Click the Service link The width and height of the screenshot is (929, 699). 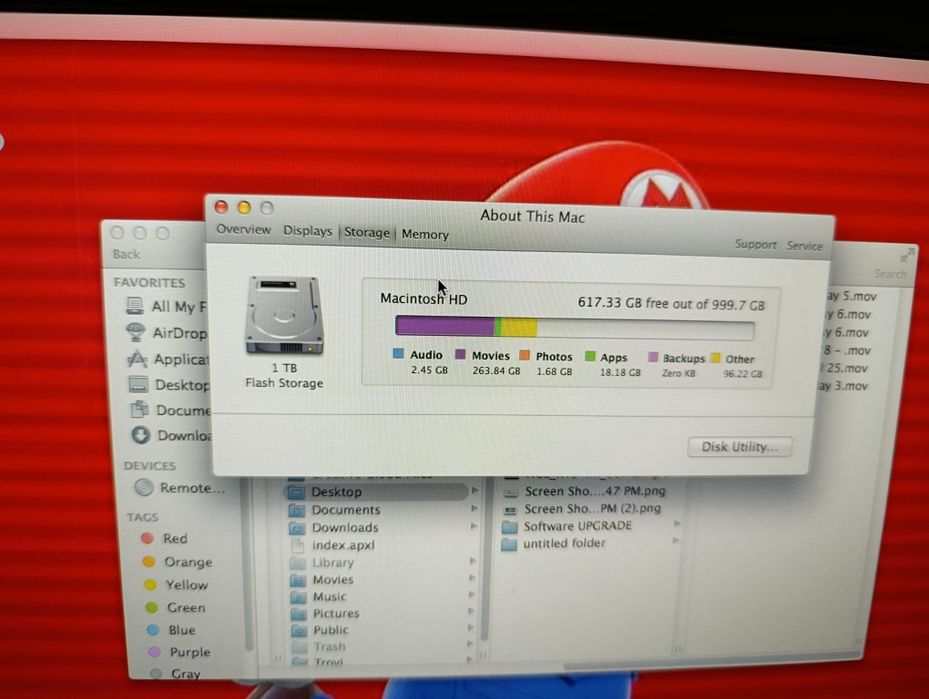click(x=804, y=245)
